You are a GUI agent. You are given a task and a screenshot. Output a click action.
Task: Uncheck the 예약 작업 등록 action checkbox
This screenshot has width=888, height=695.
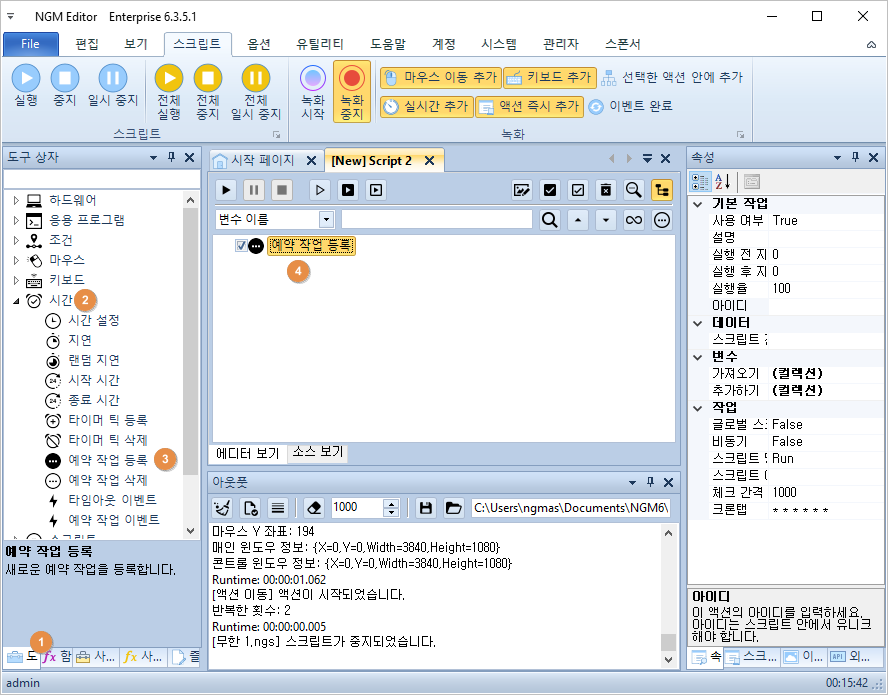click(241, 246)
